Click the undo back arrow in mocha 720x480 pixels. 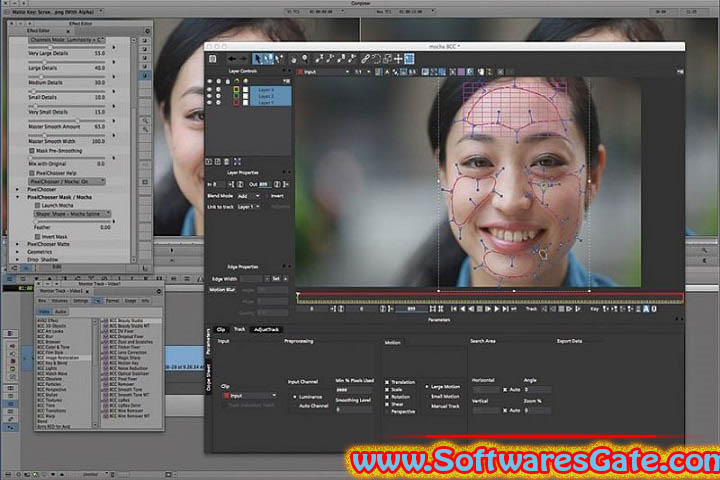tap(232, 59)
